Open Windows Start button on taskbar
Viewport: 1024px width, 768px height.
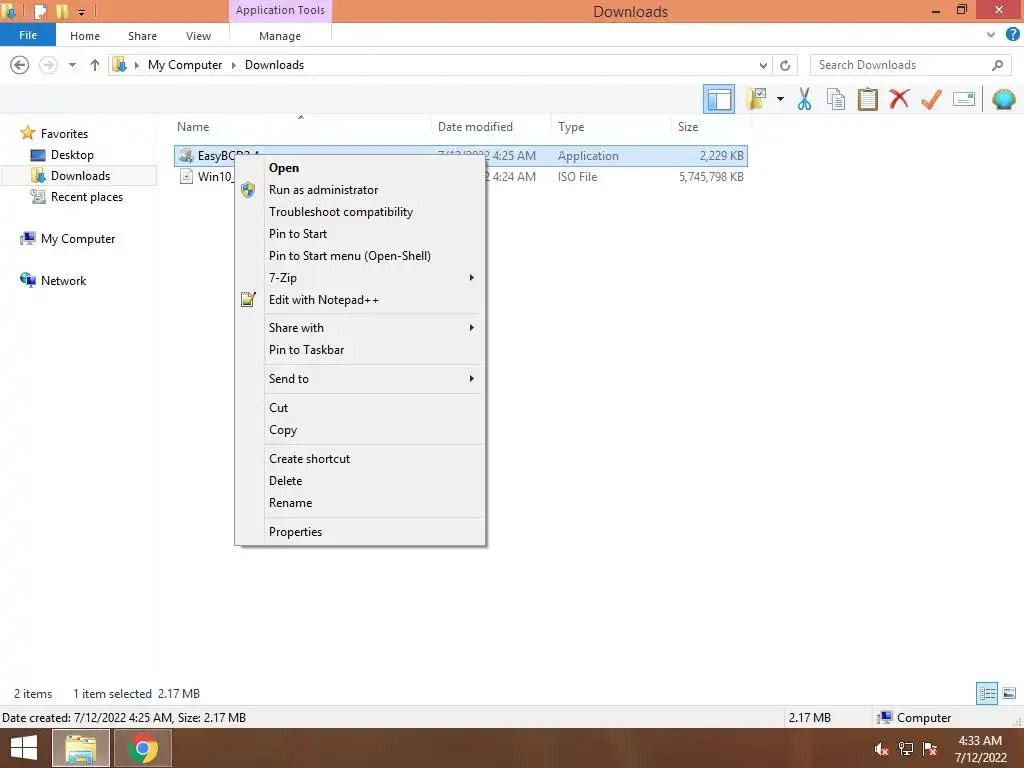pos(24,748)
